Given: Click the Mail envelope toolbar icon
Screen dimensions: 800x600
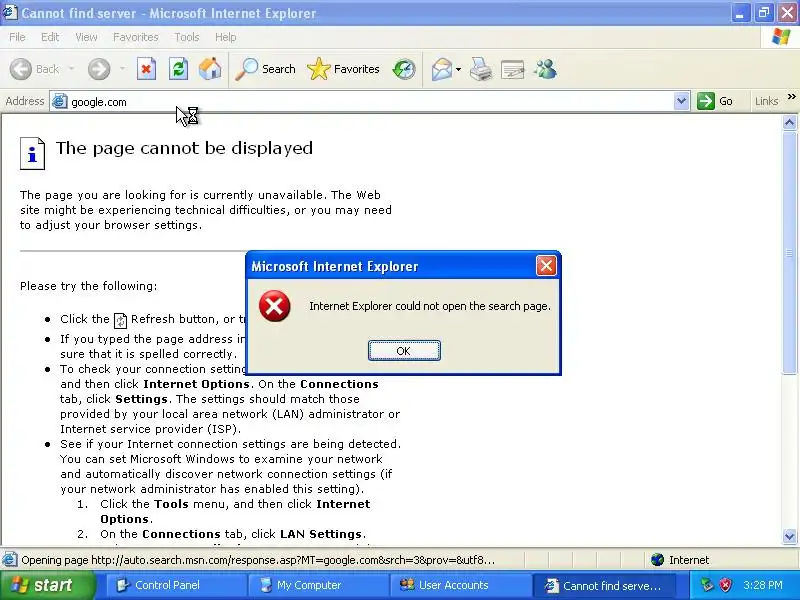Looking at the screenshot, I should (441, 69).
